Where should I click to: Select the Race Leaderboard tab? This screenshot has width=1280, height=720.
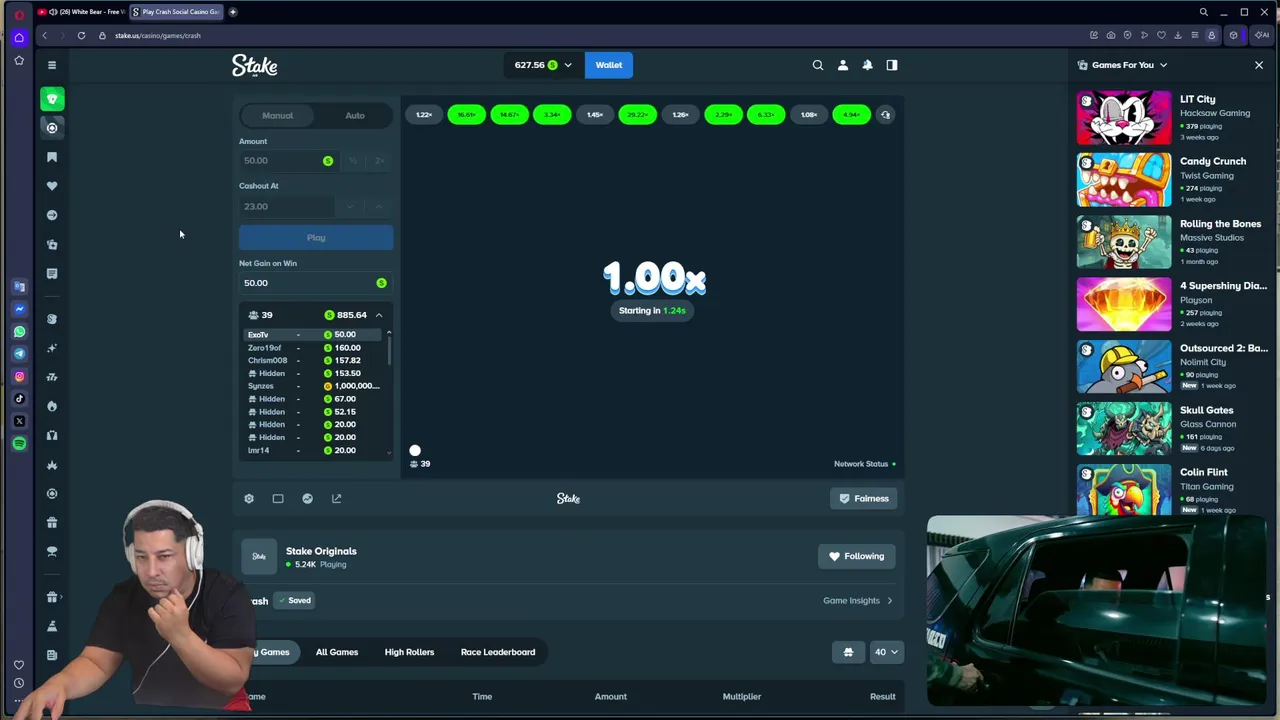pos(498,652)
